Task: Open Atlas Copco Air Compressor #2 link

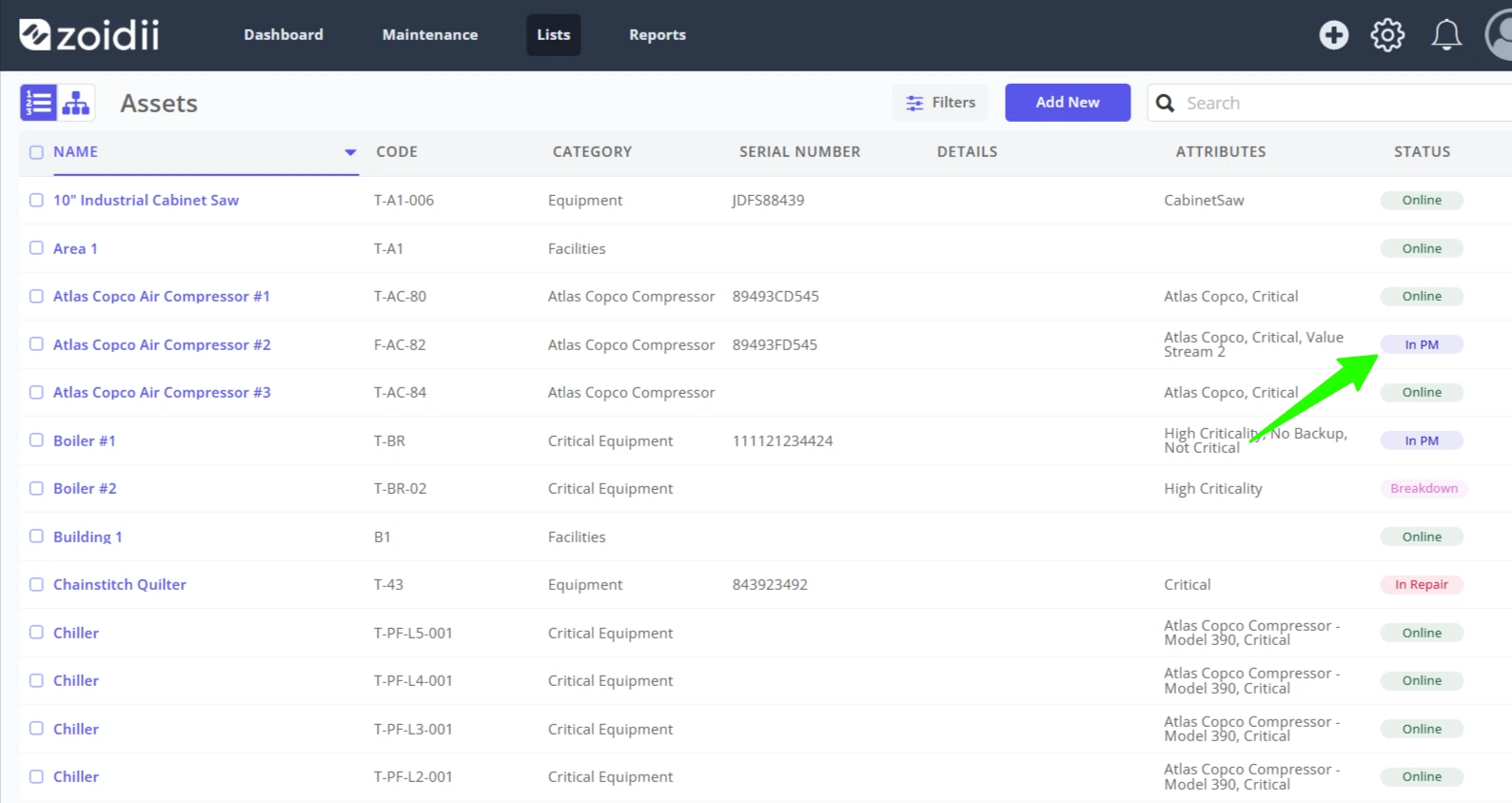Action: tap(162, 344)
